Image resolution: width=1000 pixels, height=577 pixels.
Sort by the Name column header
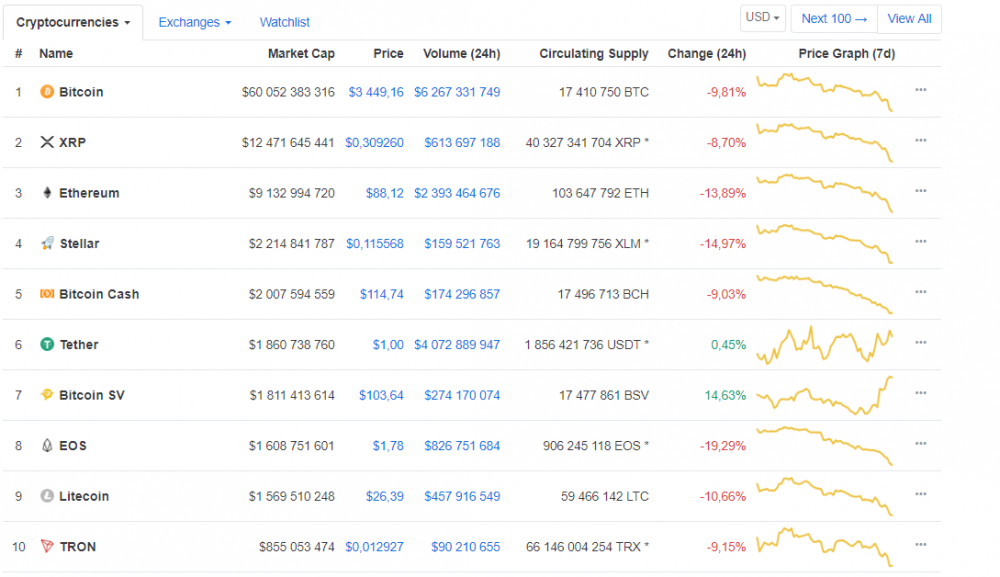[56, 54]
